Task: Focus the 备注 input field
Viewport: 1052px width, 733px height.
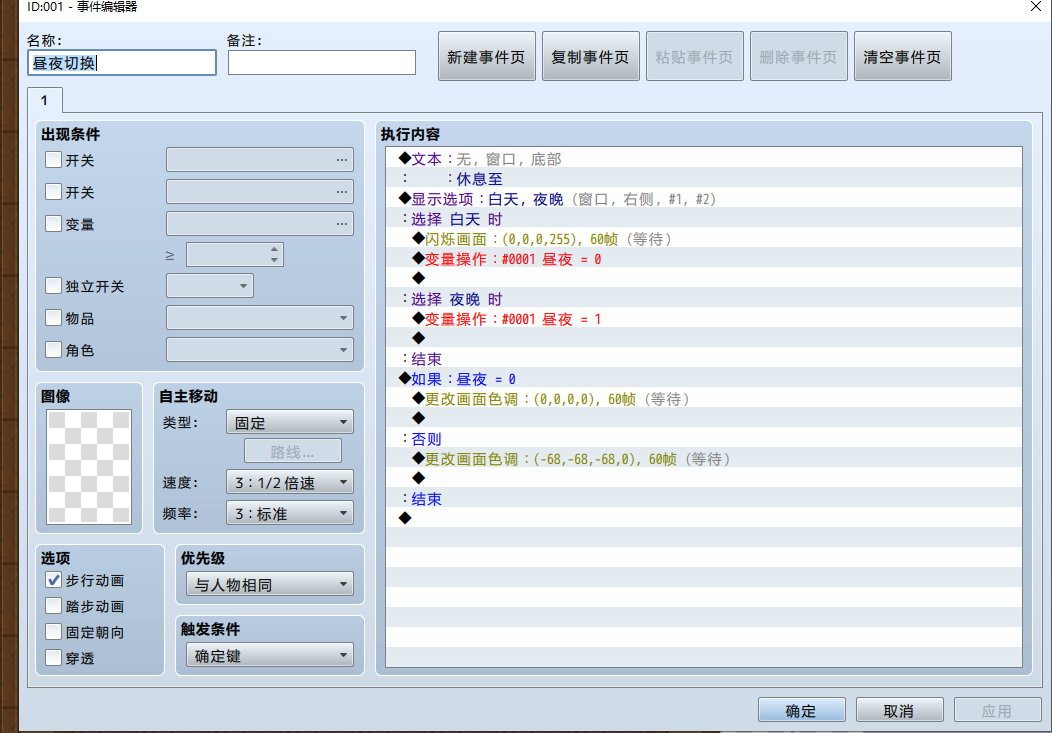Action: [x=322, y=62]
